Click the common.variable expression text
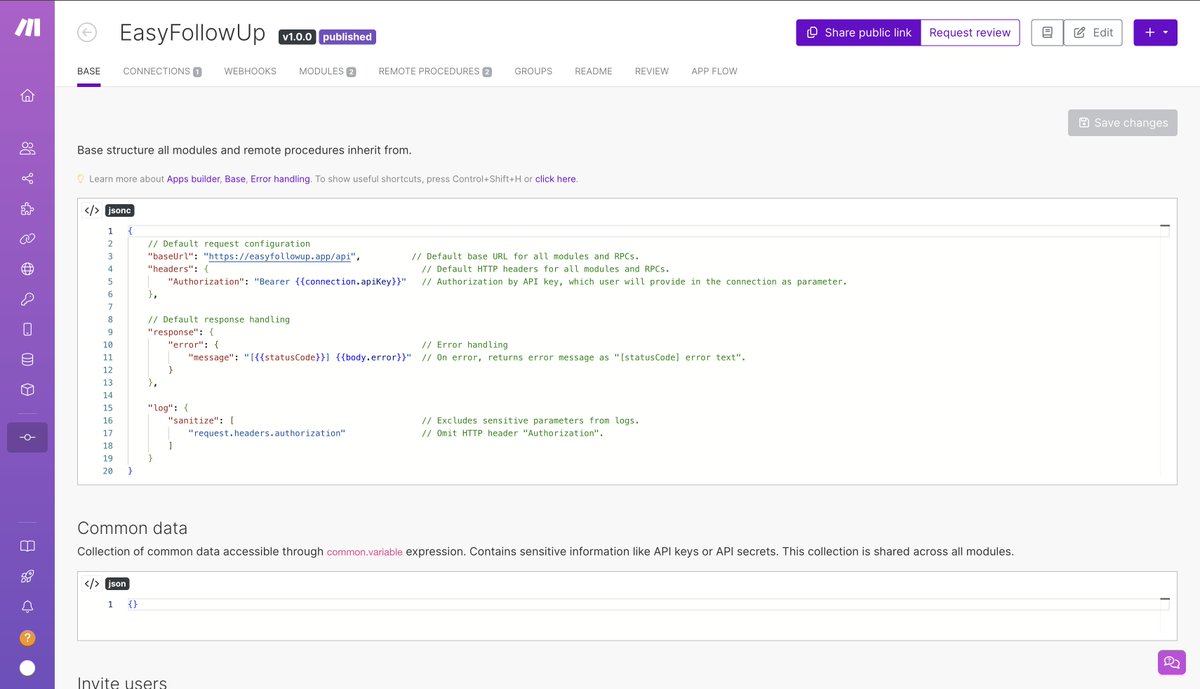Screen dimensions: 1200x689 [x=365, y=552]
